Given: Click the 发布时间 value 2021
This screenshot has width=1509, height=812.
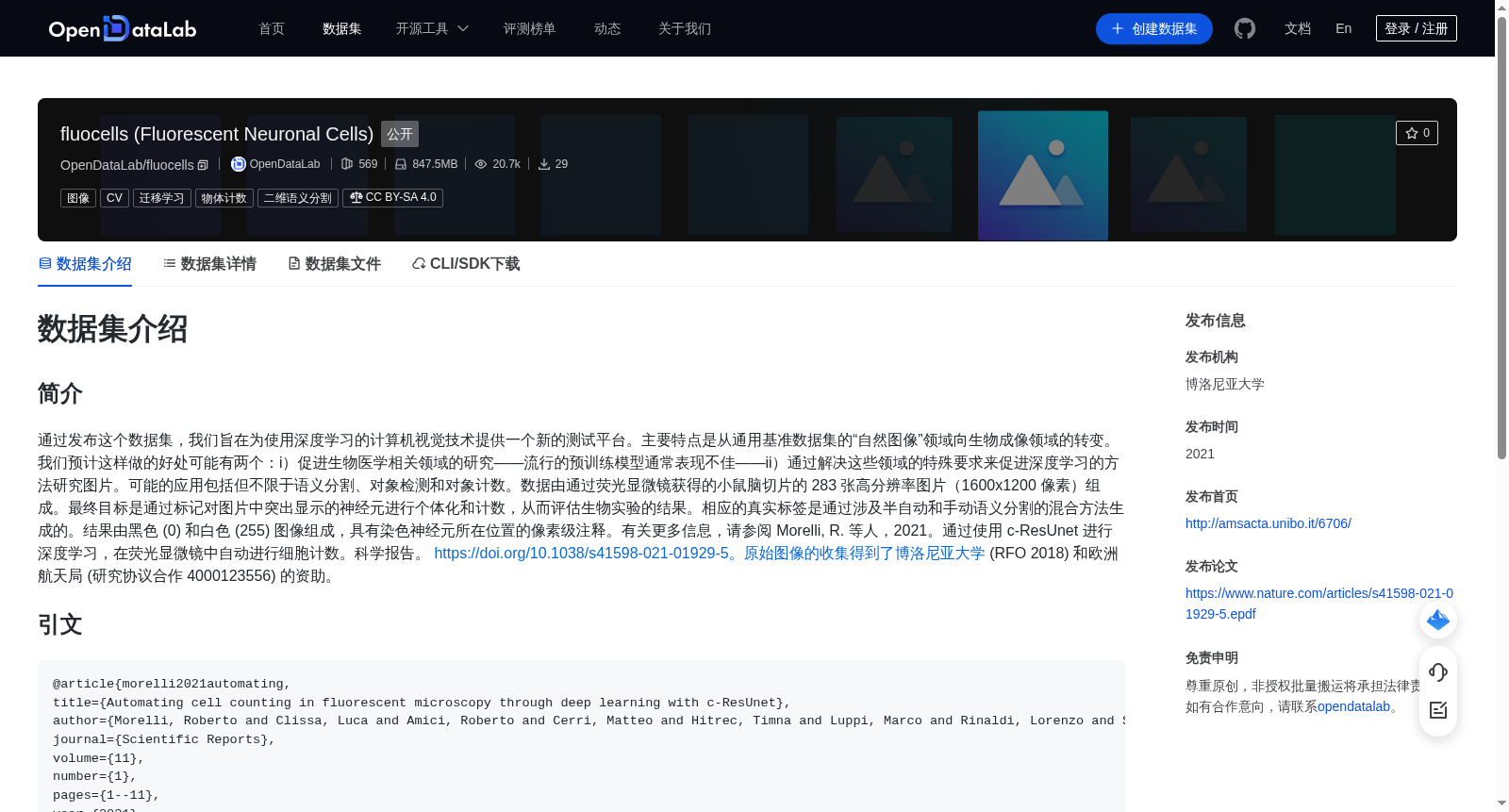Looking at the screenshot, I should click(x=1200, y=454).
